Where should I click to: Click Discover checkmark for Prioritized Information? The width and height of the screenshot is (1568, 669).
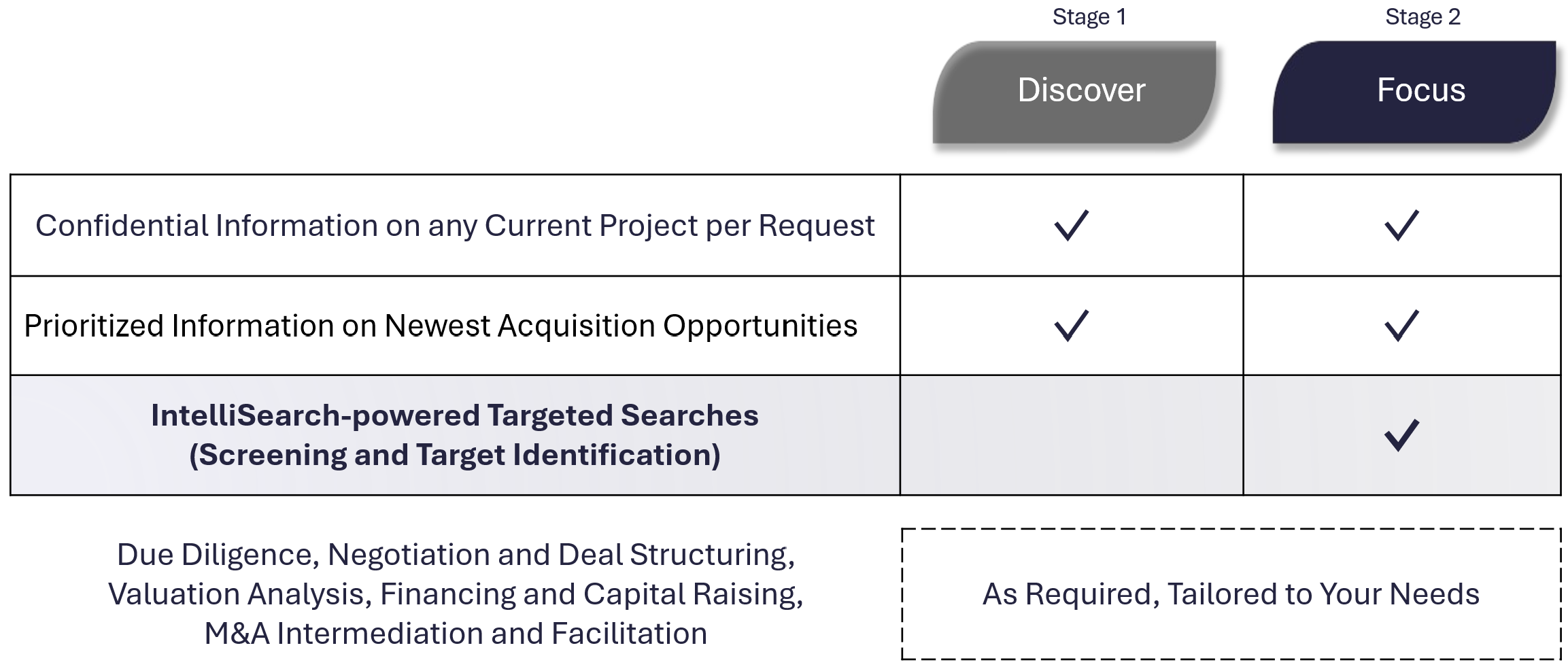coord(1071,325)
